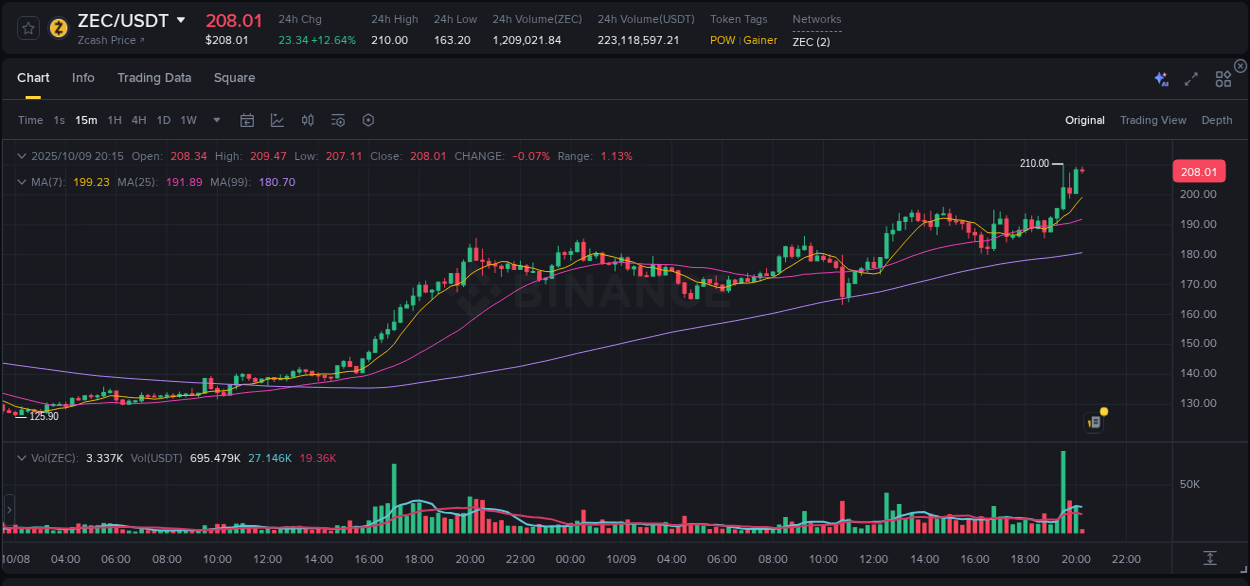Viewport: 1250px width, 586px height.
Task: Collapse the OHLC info row chevron
Action: (x=22, y=156)
